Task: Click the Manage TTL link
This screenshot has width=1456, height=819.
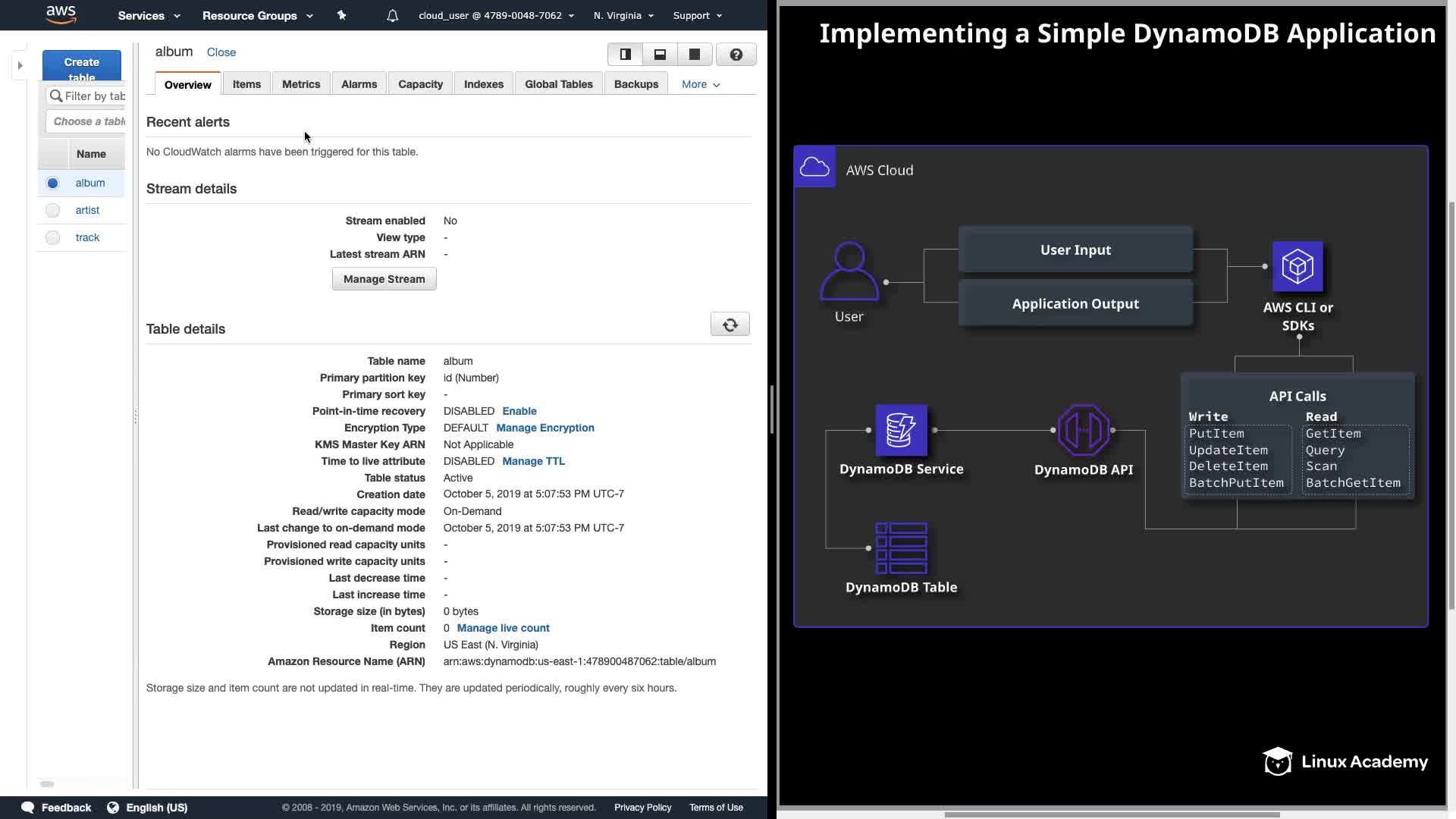Action: [x=533, y=461]
